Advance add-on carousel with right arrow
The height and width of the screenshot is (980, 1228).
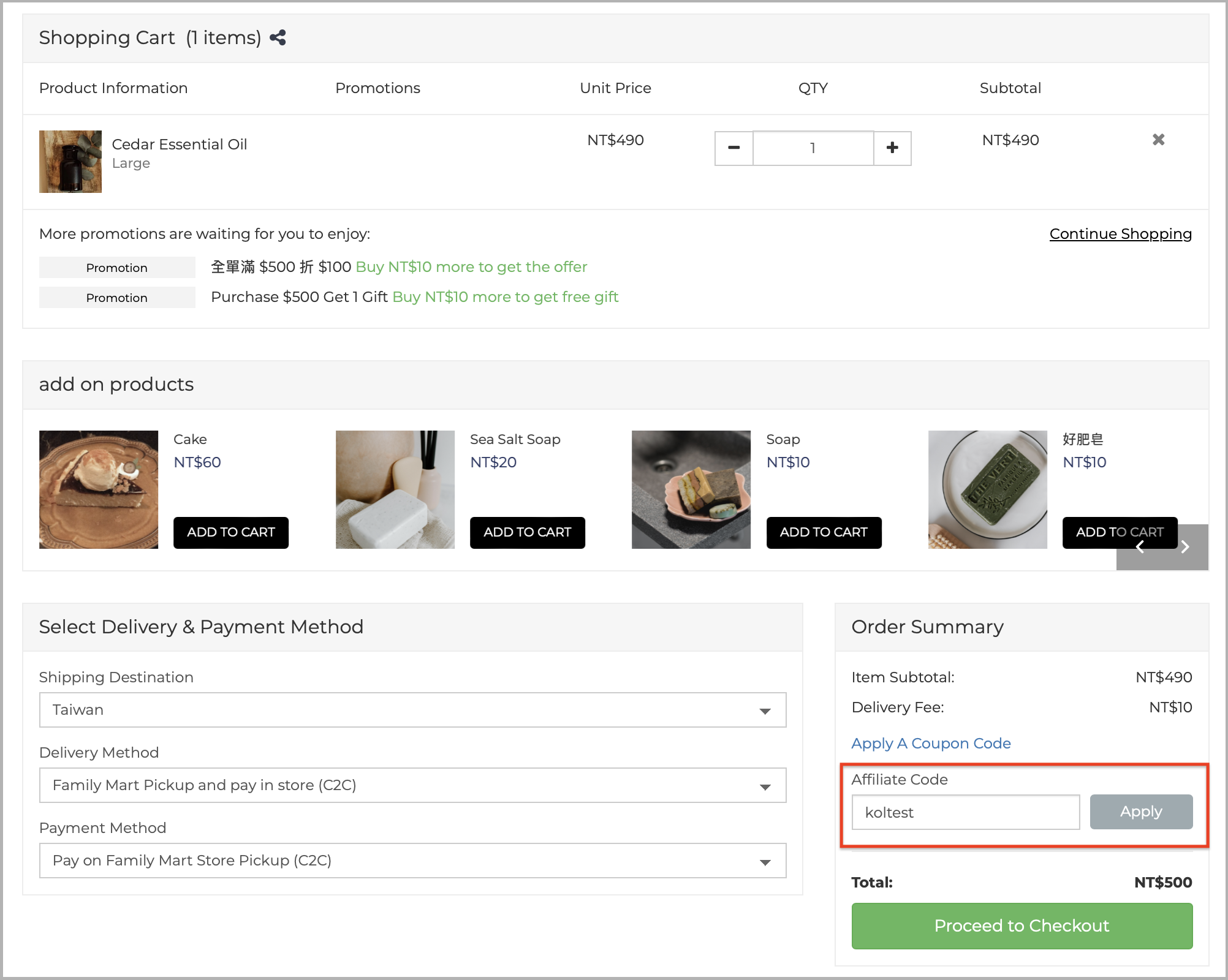[1184, 547]
